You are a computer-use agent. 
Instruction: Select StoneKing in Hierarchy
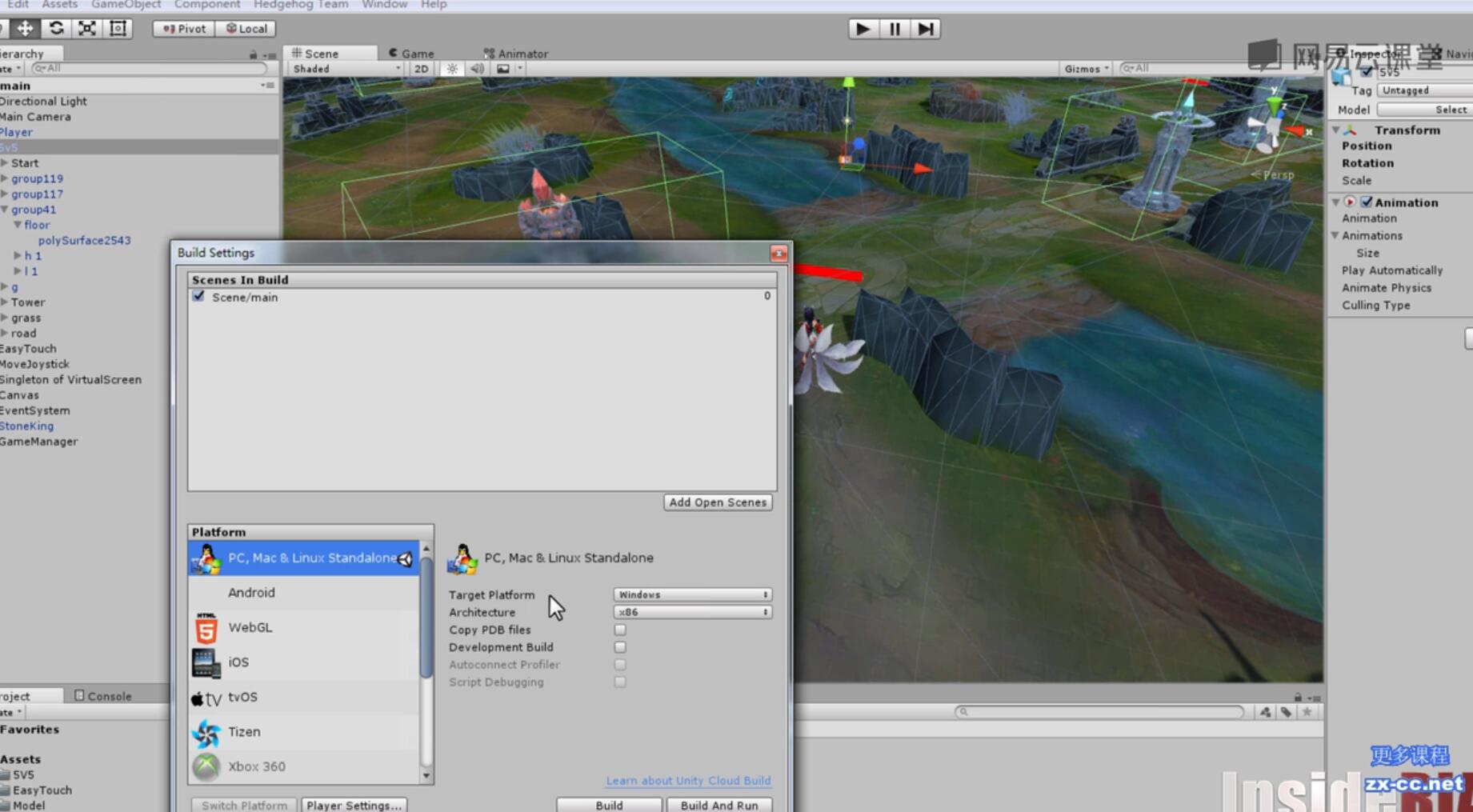pos(26,426)
